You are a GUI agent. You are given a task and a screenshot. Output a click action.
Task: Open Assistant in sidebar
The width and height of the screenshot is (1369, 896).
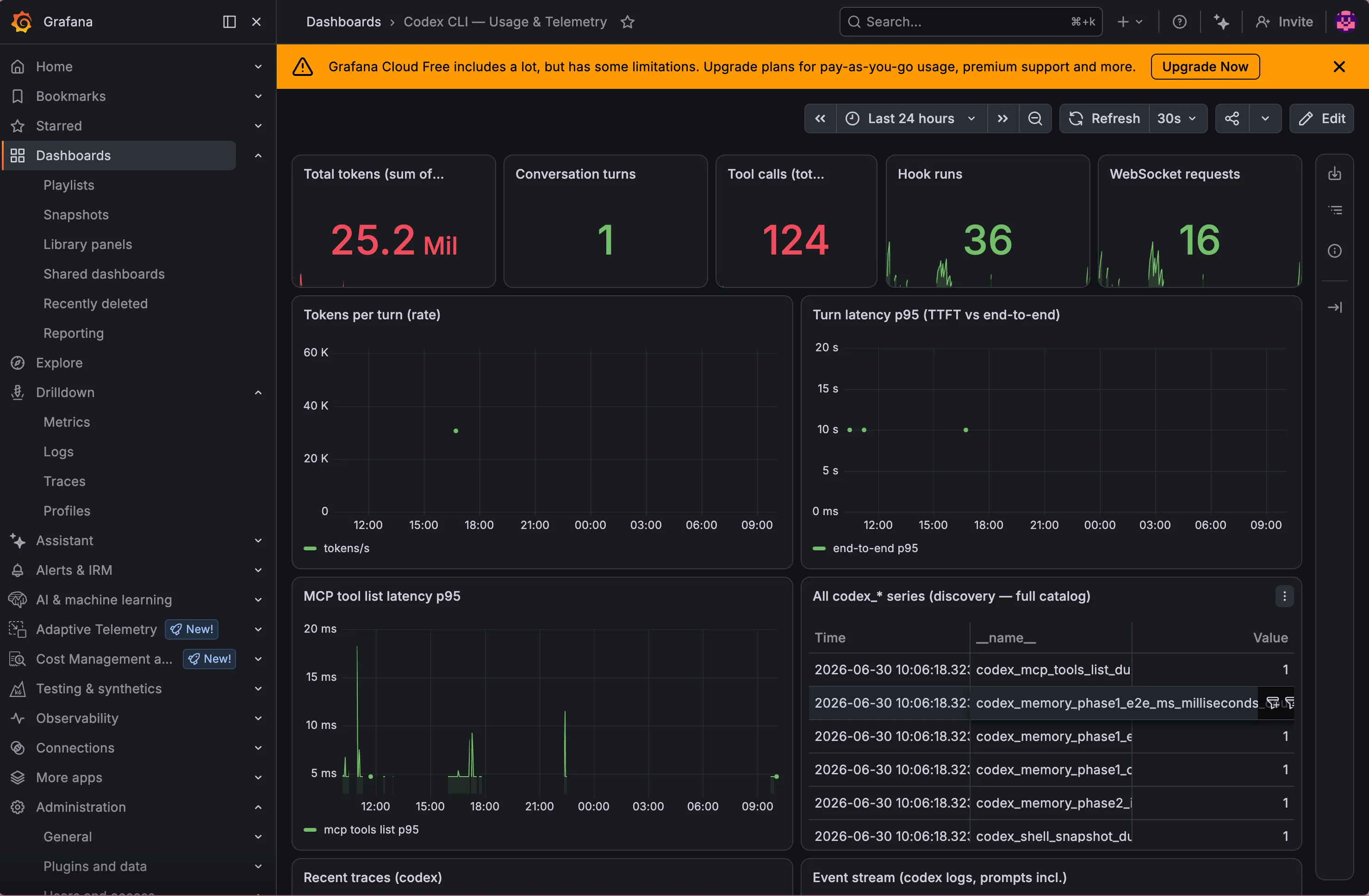coord(64,541)
